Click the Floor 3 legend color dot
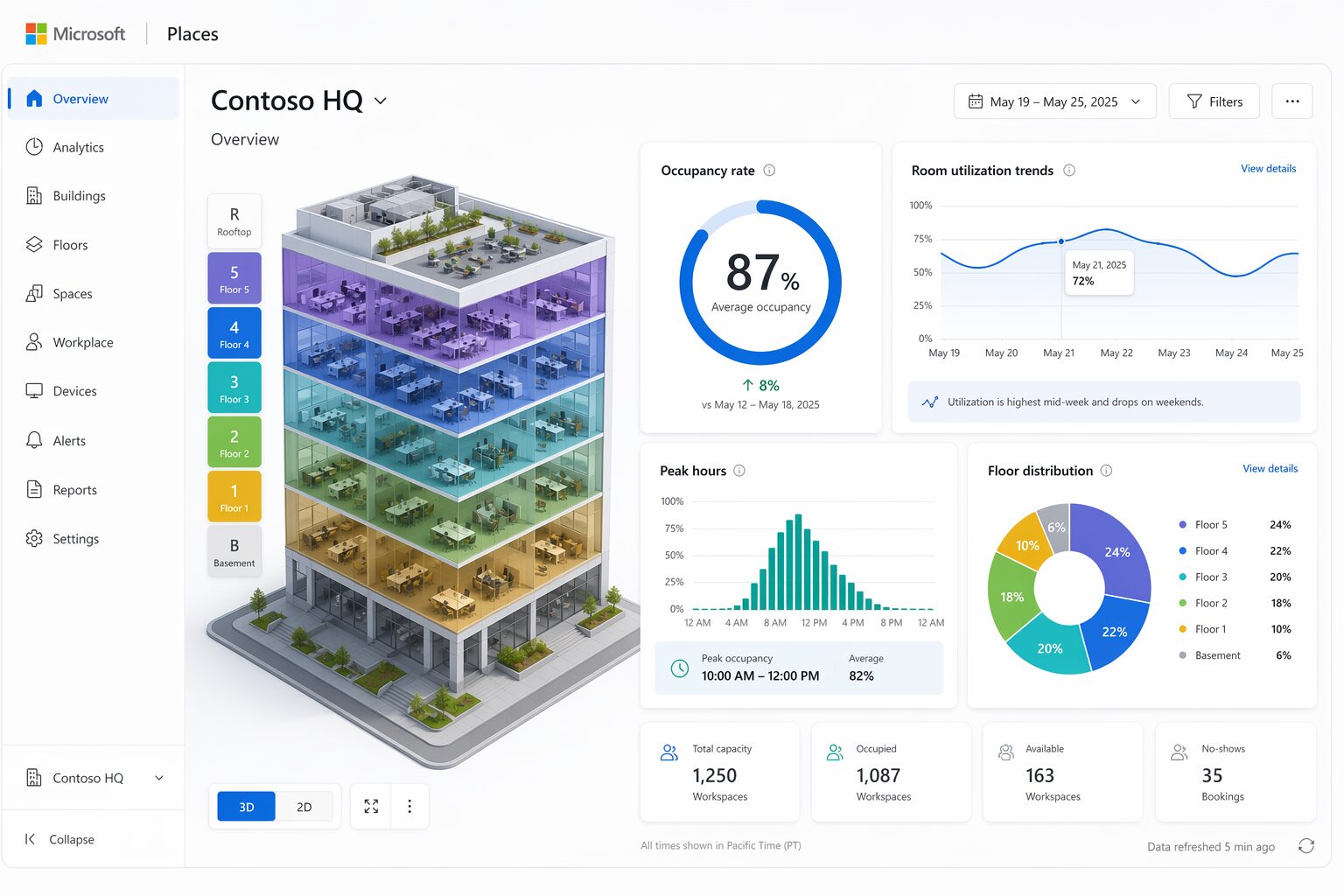1344x896 pixels. tap(1183, 577)
